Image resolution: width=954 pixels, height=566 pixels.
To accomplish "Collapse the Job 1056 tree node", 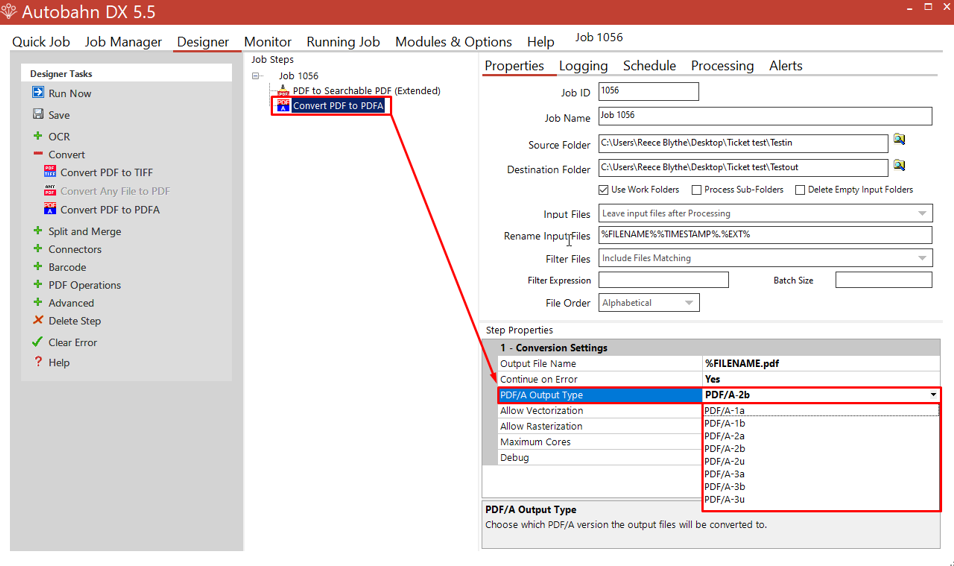I will [x=256, y=76].
